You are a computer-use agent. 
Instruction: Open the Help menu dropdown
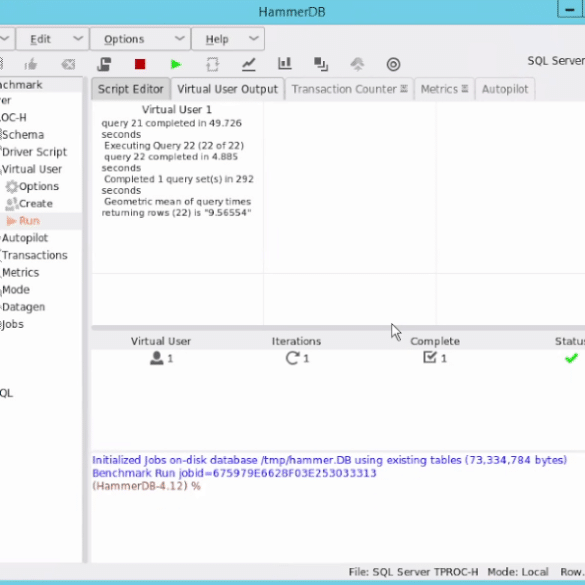tap(228, 38)
